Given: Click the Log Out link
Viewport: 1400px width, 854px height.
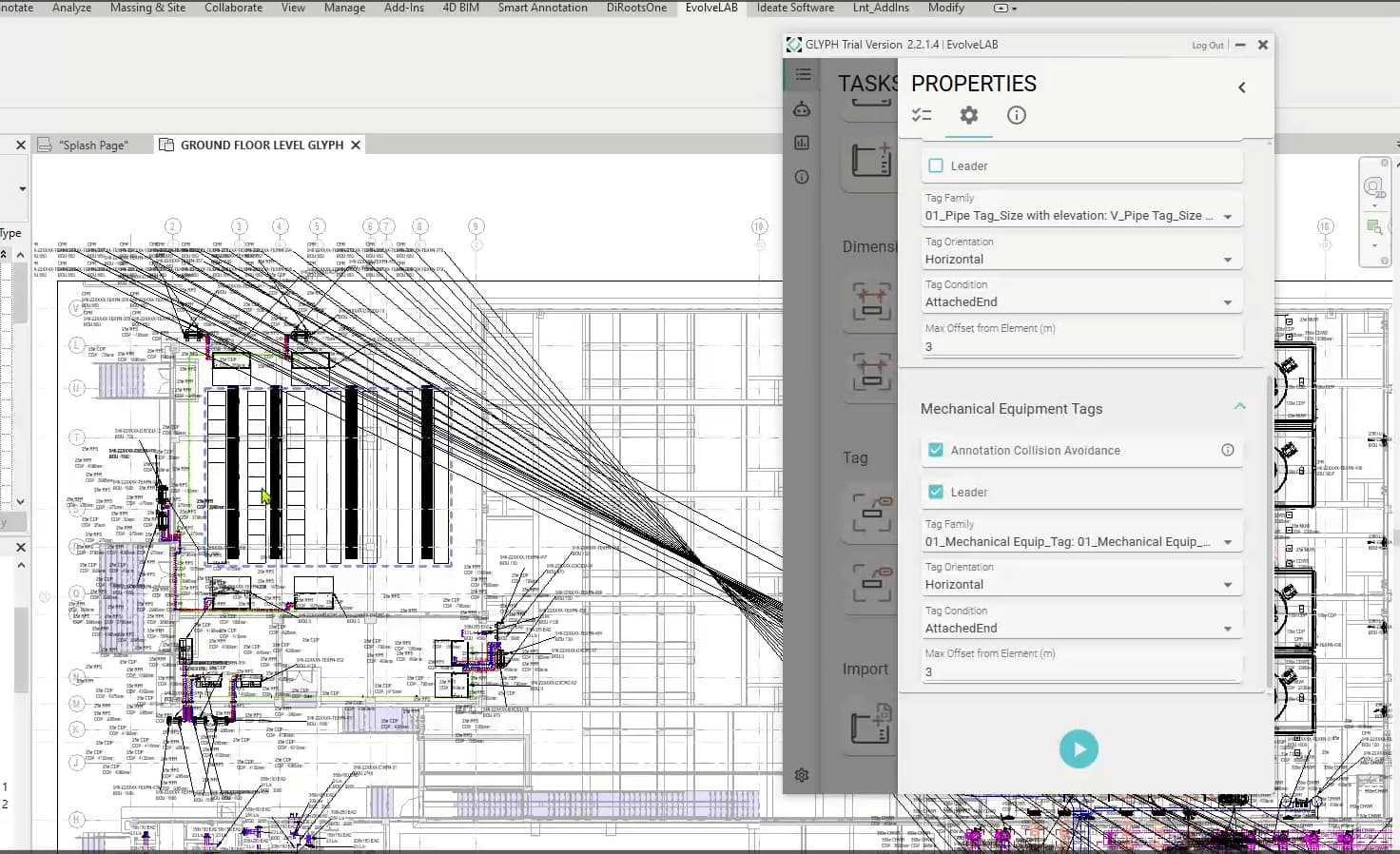Looking at the screenshot, I should click(x=1208, y=45).
